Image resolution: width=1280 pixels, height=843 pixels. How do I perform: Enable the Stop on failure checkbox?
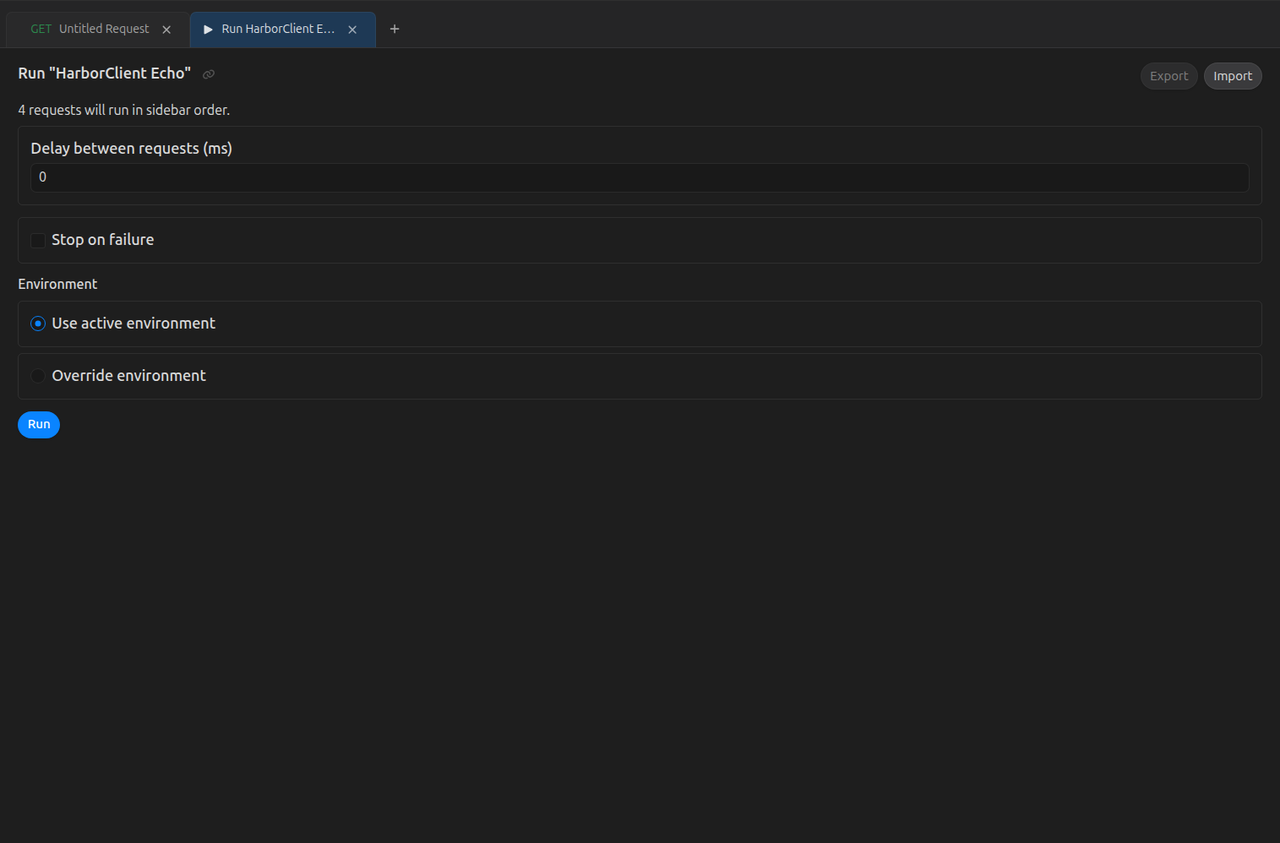tap(38, 240)
